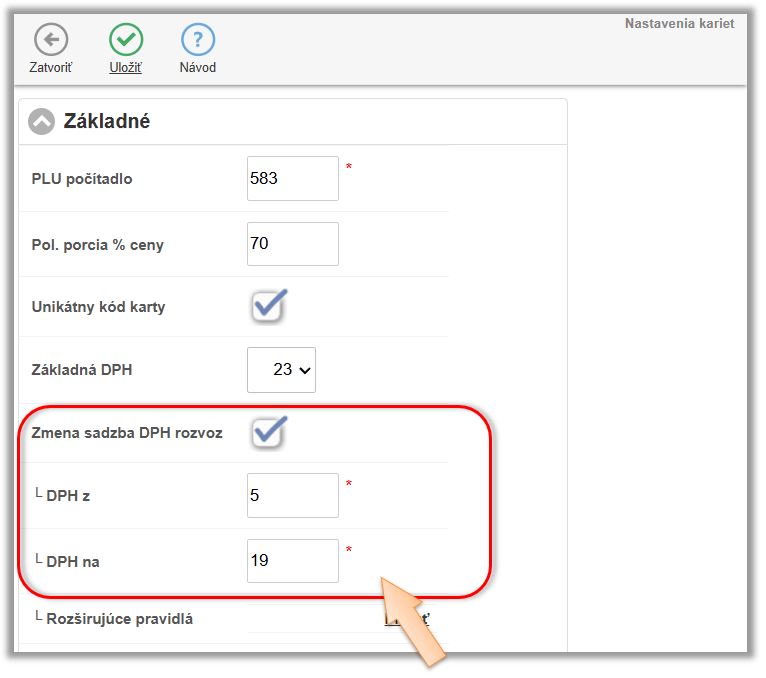The width and height of the screenshot is (766, 678).
Task: Collapse the Základné section chevron icon
Action: [x=42, y=122]
